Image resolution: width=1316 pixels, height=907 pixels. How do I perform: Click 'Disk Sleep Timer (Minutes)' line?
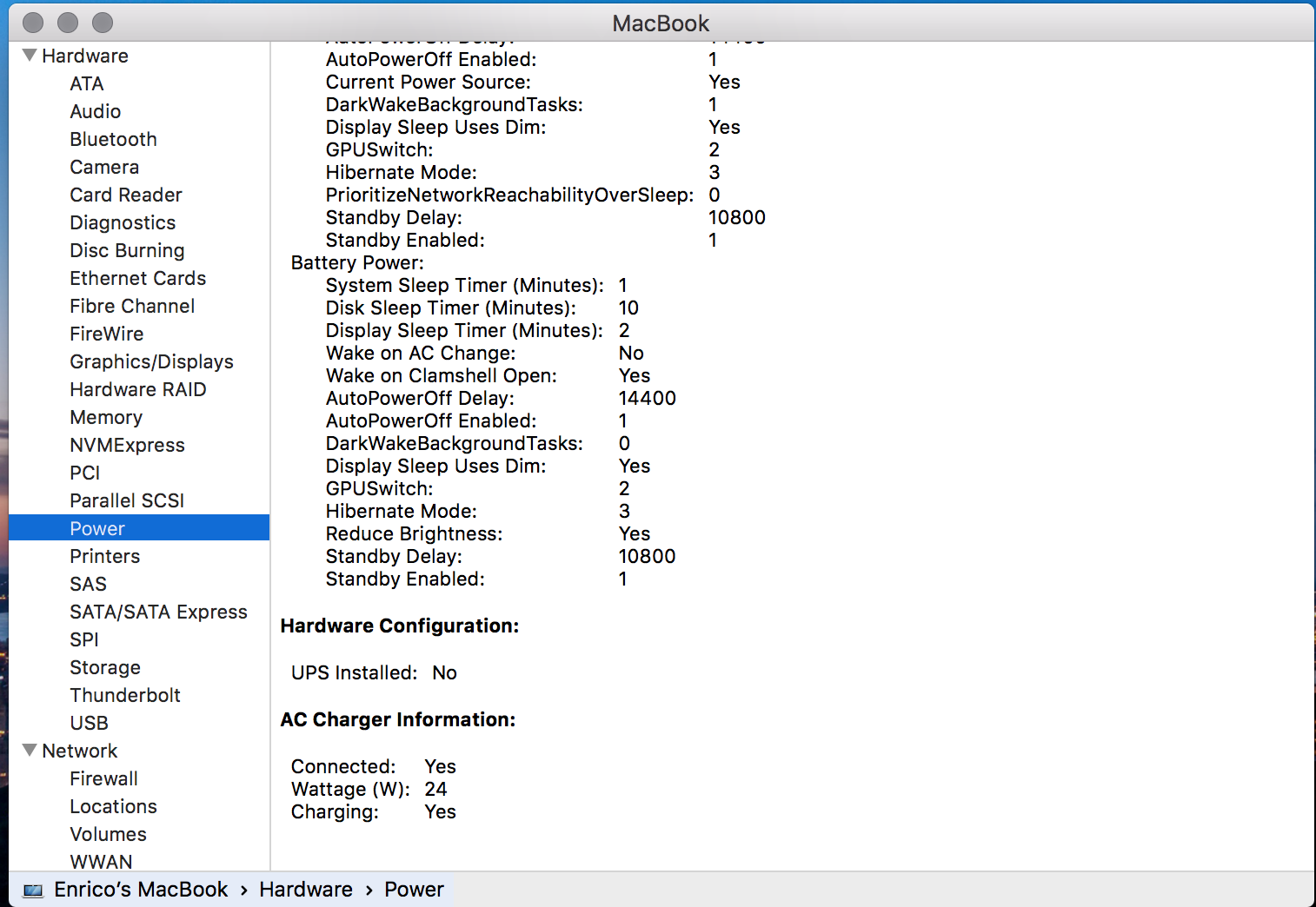pyautogui.click(x=482, y=308)
